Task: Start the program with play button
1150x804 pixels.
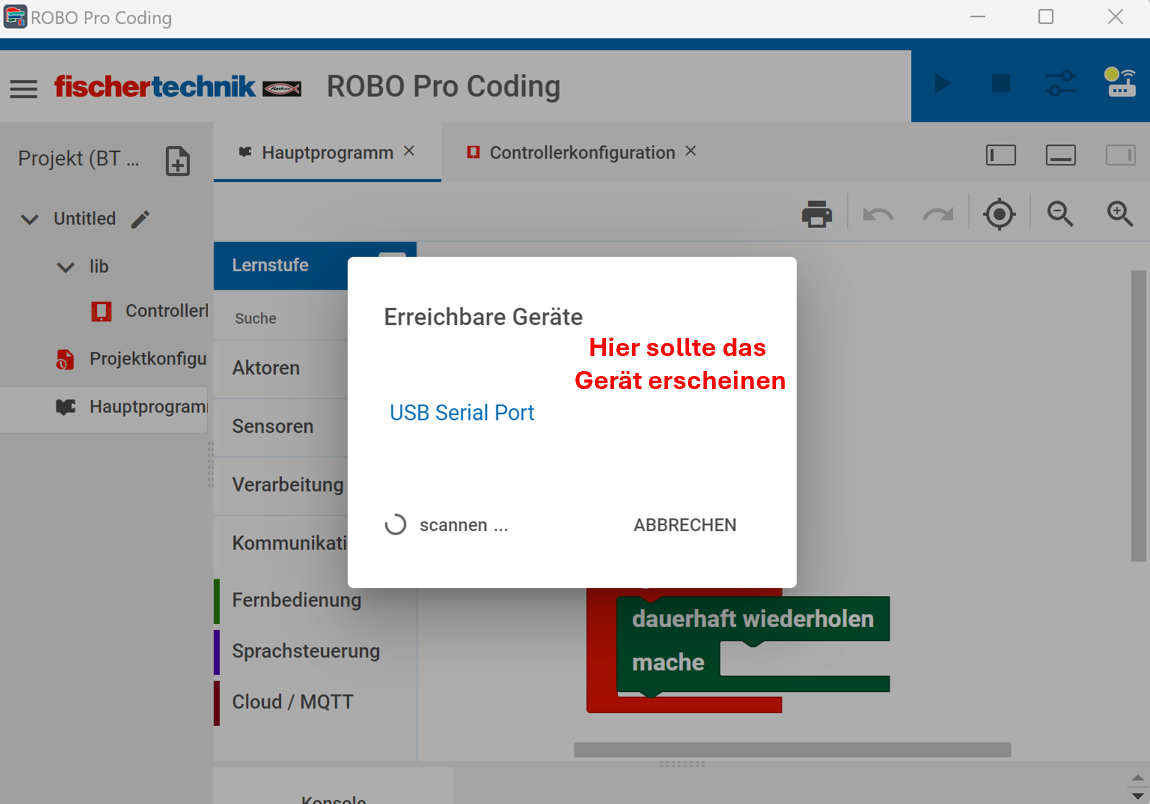Action: (942, 84)
